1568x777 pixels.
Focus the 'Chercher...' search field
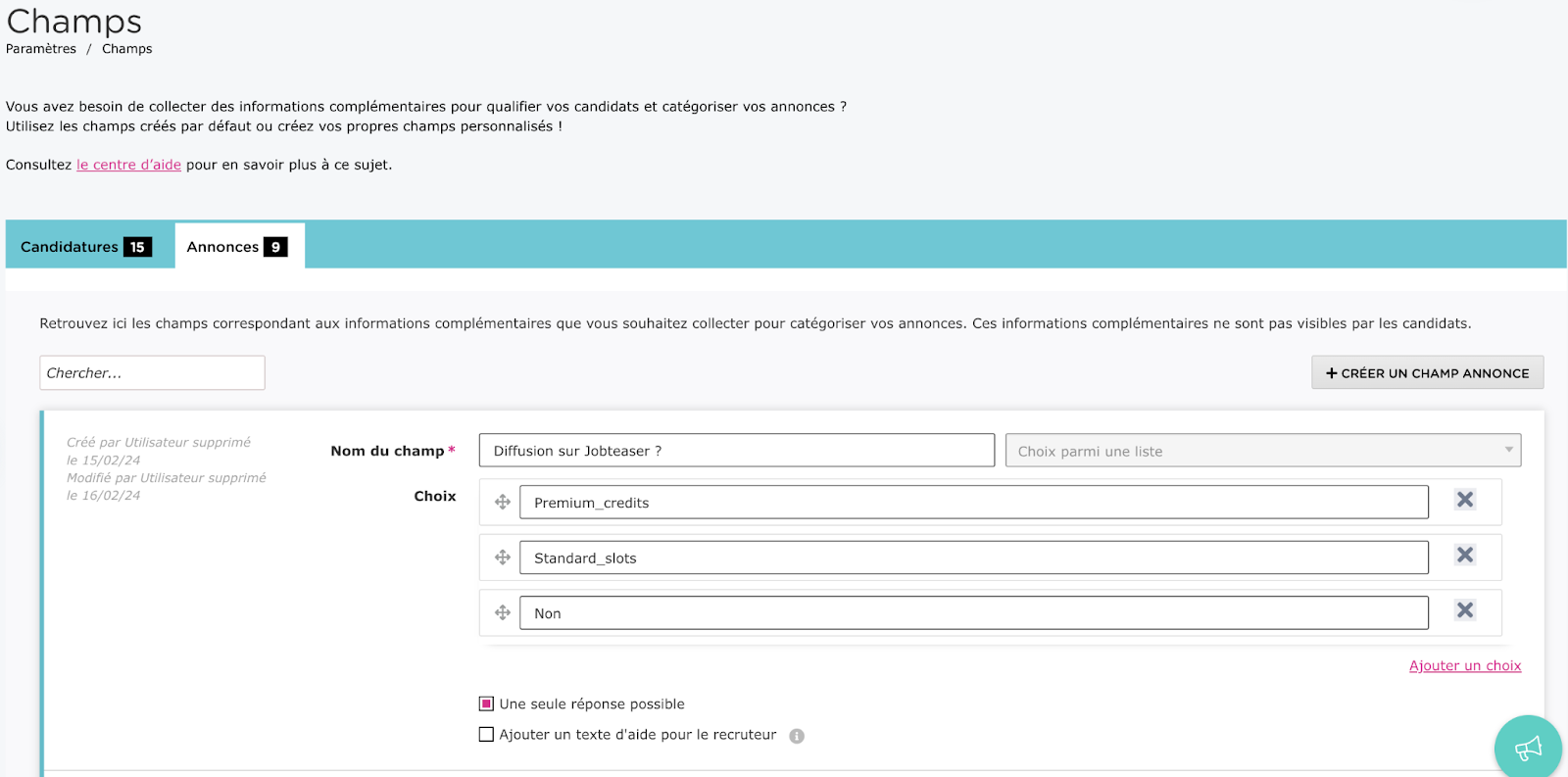click(152, 372)
